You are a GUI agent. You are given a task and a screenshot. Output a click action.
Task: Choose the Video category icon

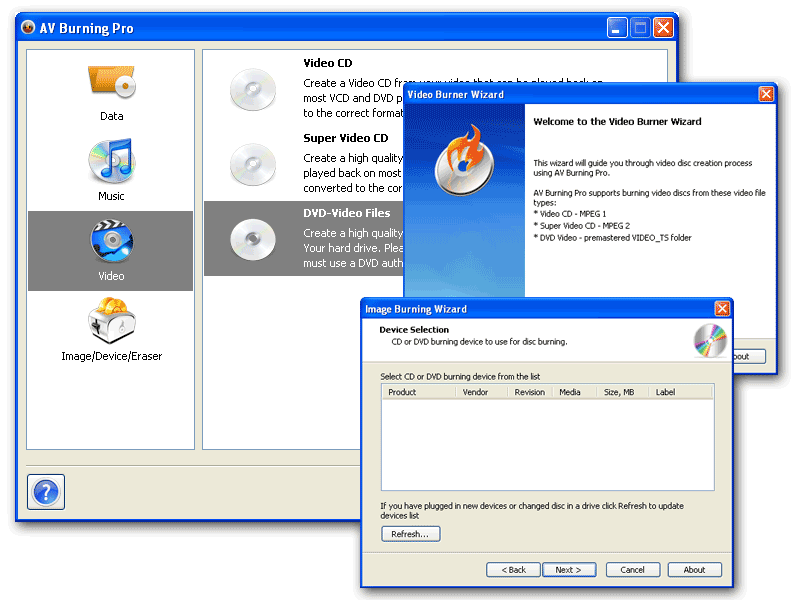112,240
